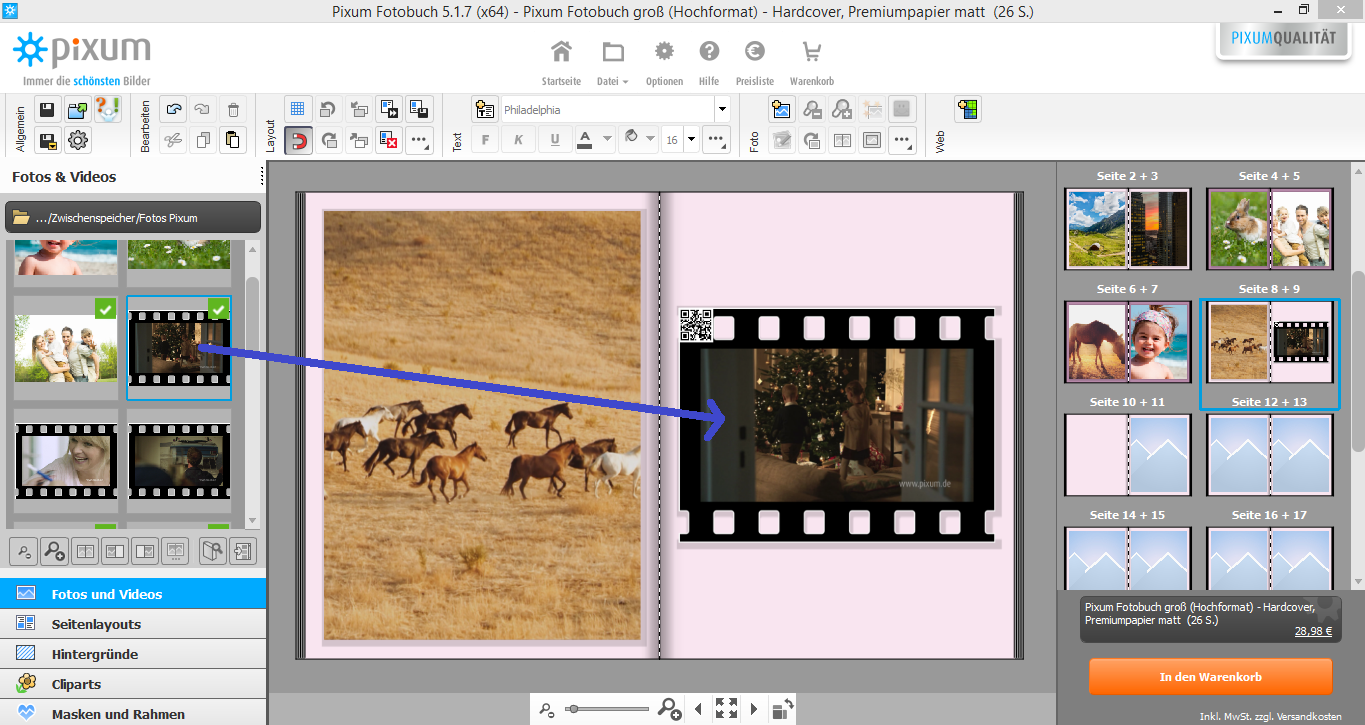
Task: Toggle italic with the K formatting button
Action: (x=518, y=139)
